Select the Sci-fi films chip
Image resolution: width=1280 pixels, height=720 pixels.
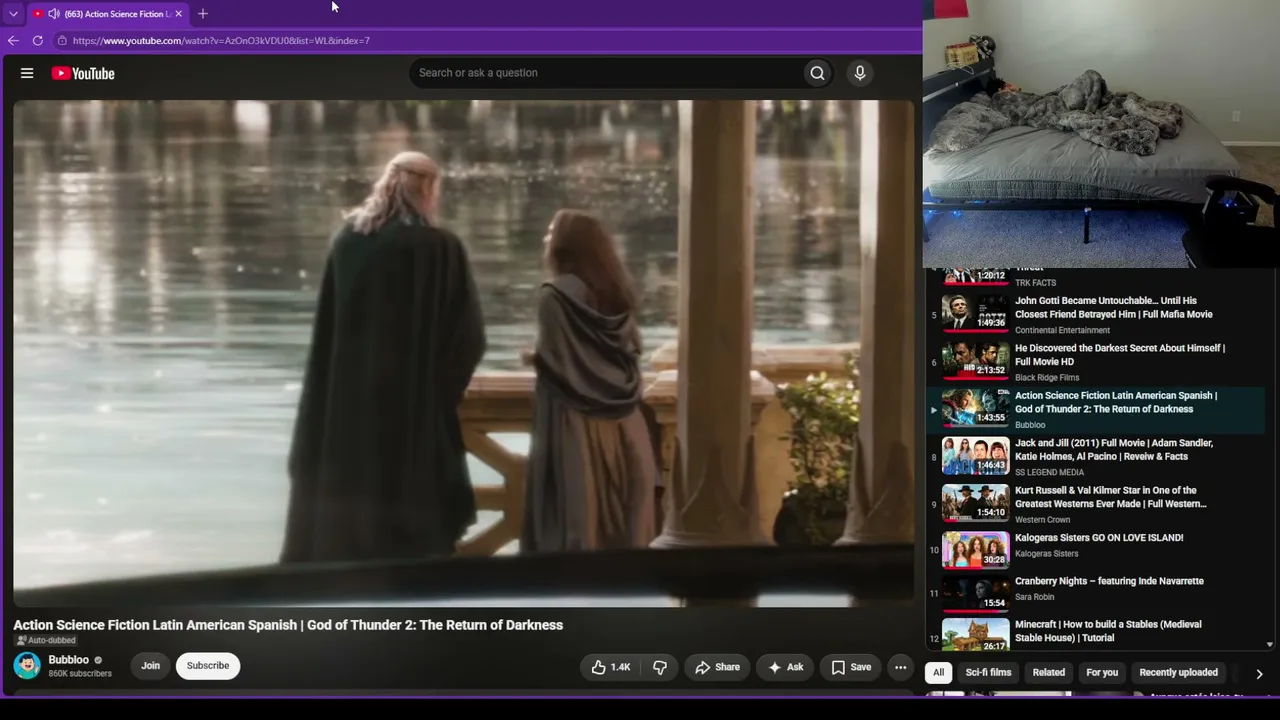click(x=988, y=672)
